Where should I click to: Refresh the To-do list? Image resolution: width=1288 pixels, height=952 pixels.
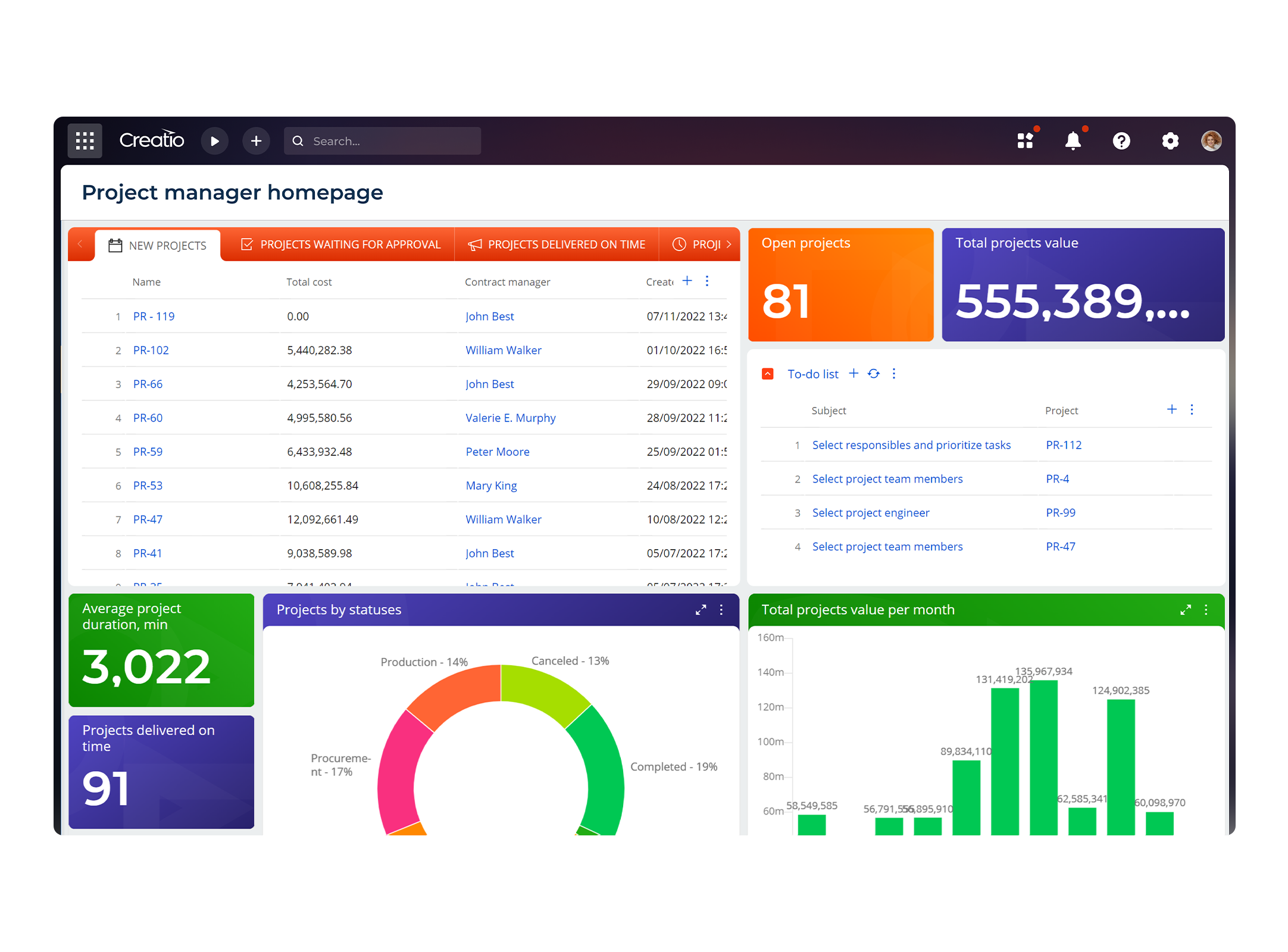874,374
